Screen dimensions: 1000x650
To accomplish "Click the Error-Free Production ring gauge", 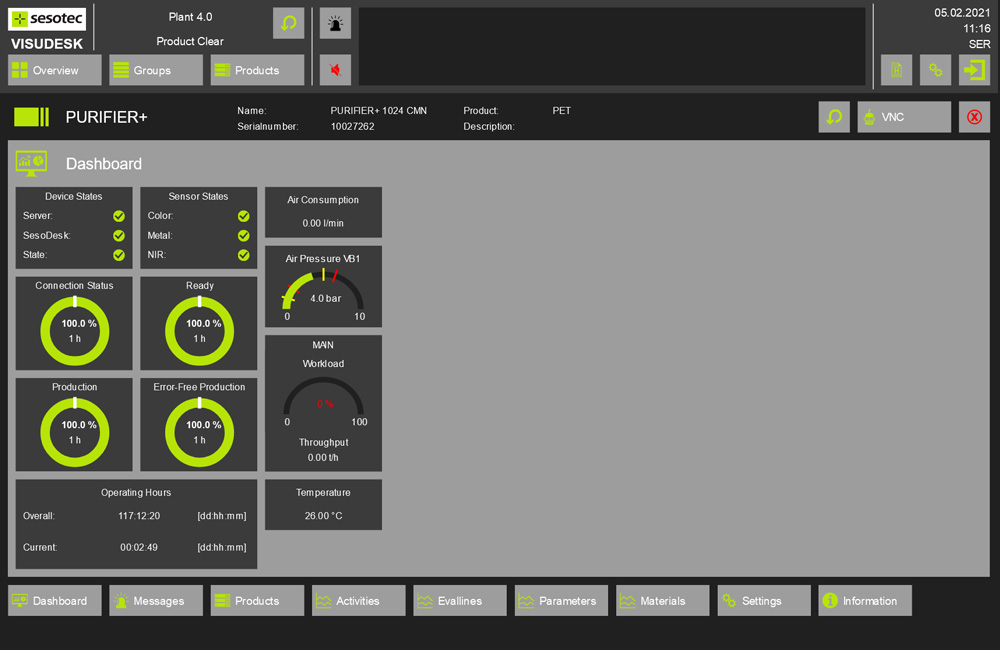I will [x=200, y=432].
